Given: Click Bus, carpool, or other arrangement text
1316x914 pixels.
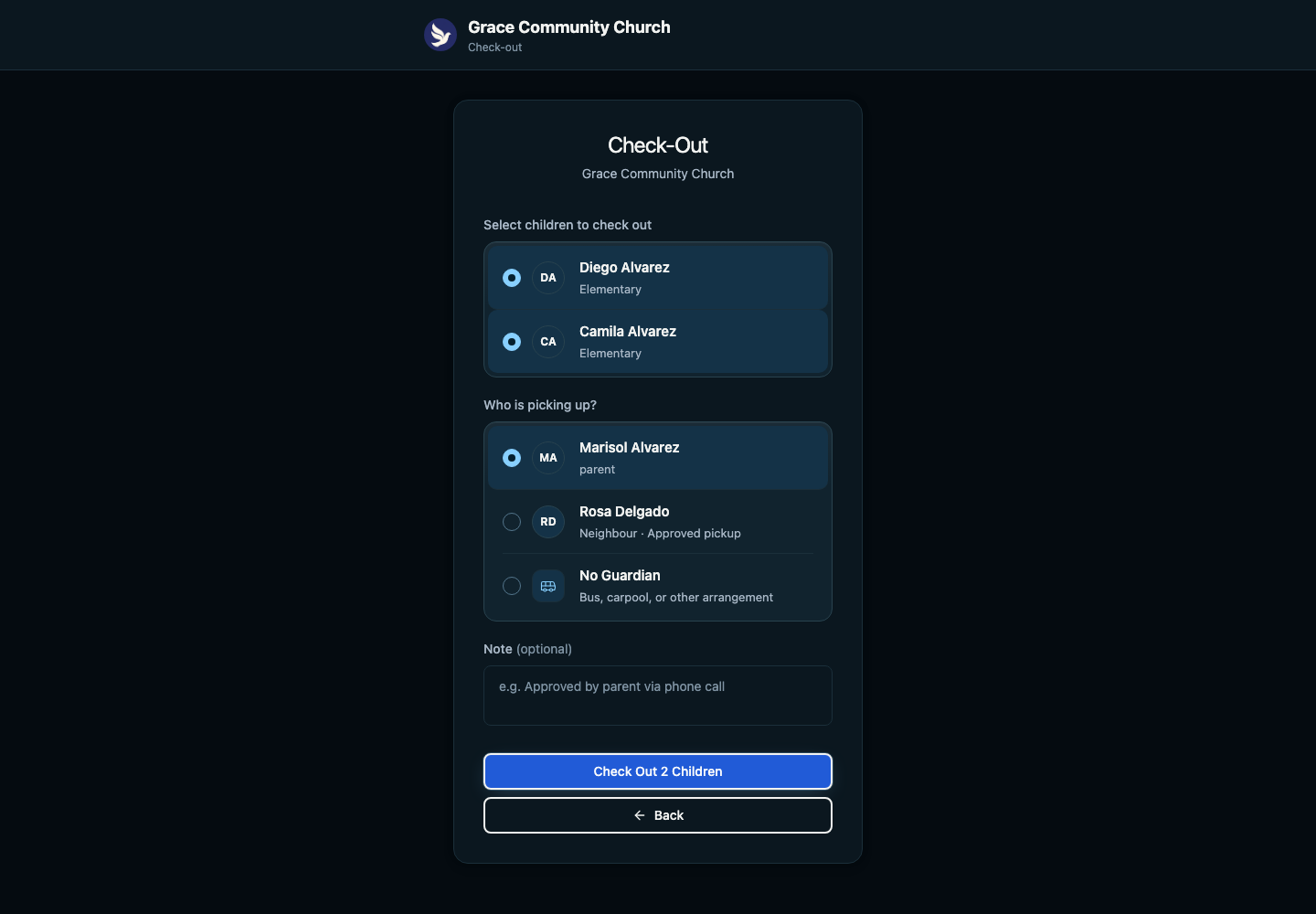Looking at the screenshot, I should point(676,598).
